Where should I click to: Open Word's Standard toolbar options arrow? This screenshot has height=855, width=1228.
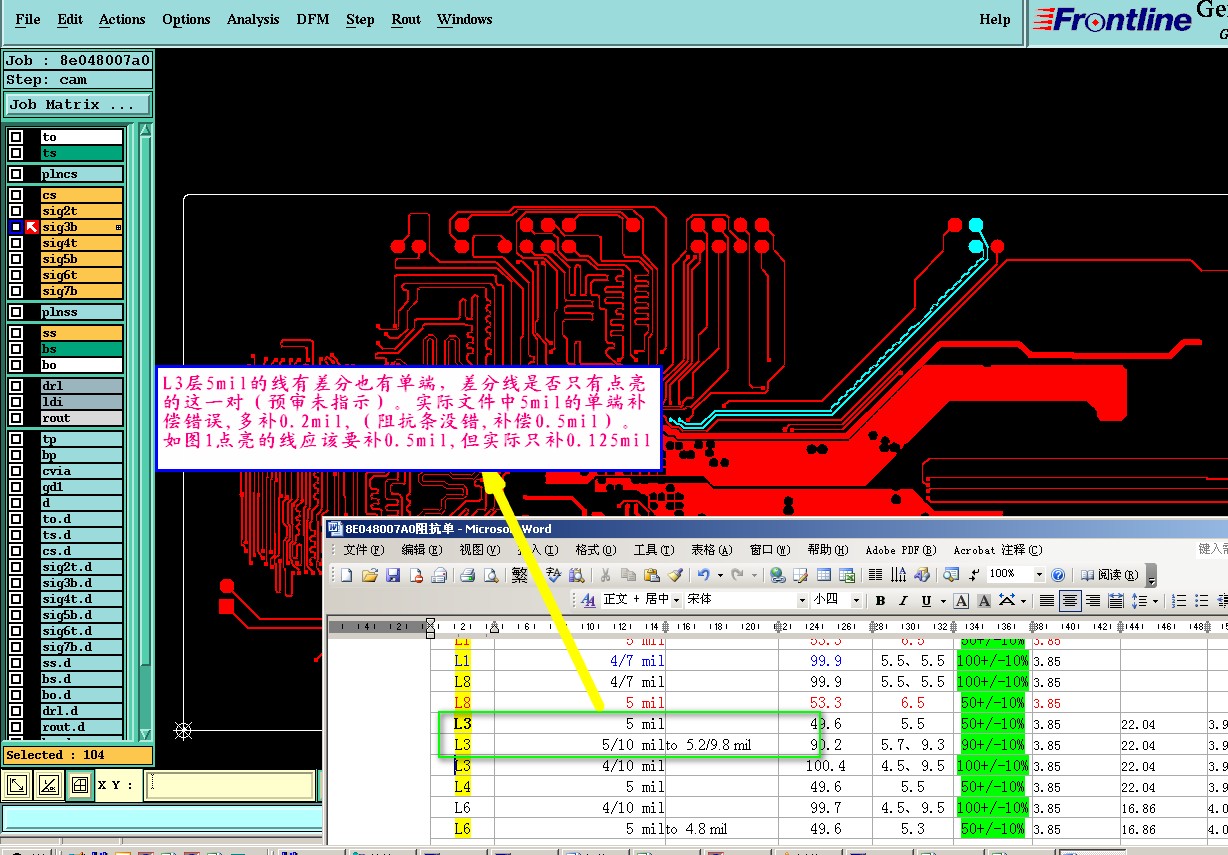coord(1151,576)
